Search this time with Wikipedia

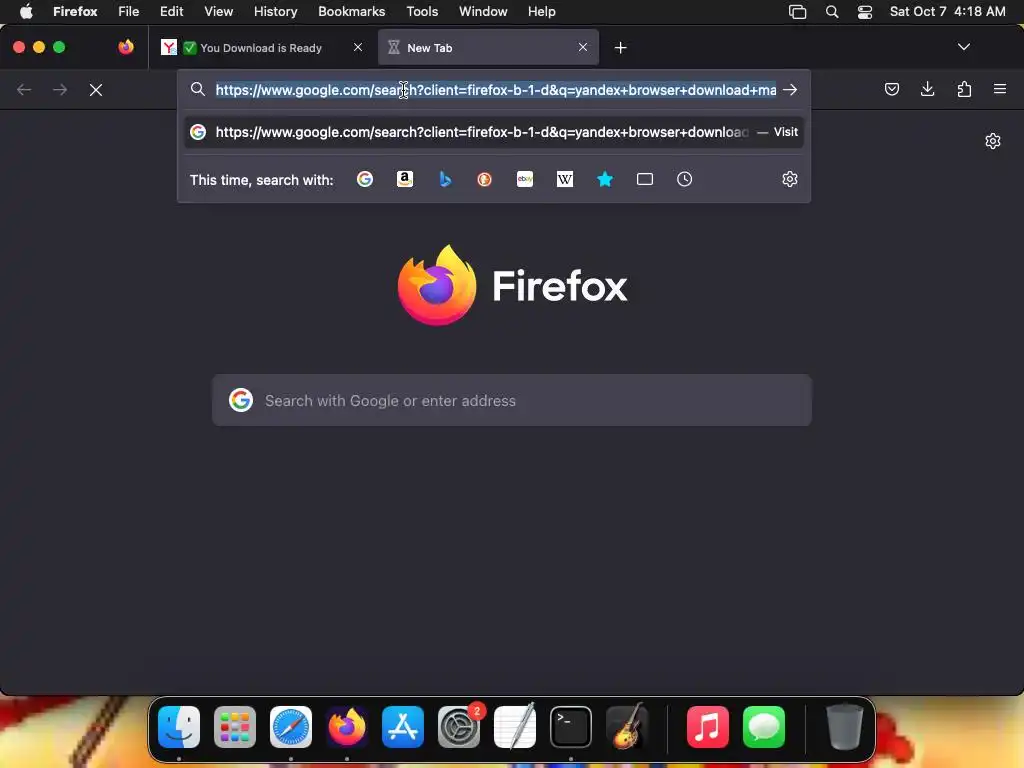pos(565,179)
